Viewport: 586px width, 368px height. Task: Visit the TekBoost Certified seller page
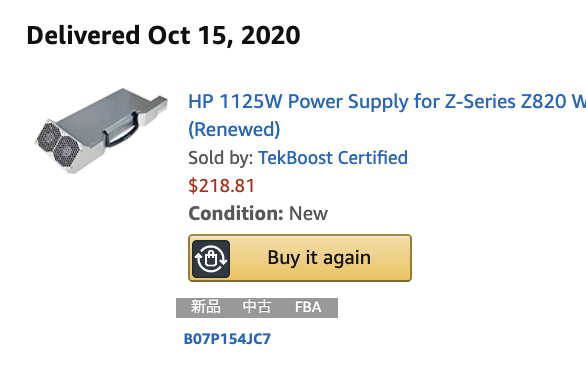[x=333, y=157]
